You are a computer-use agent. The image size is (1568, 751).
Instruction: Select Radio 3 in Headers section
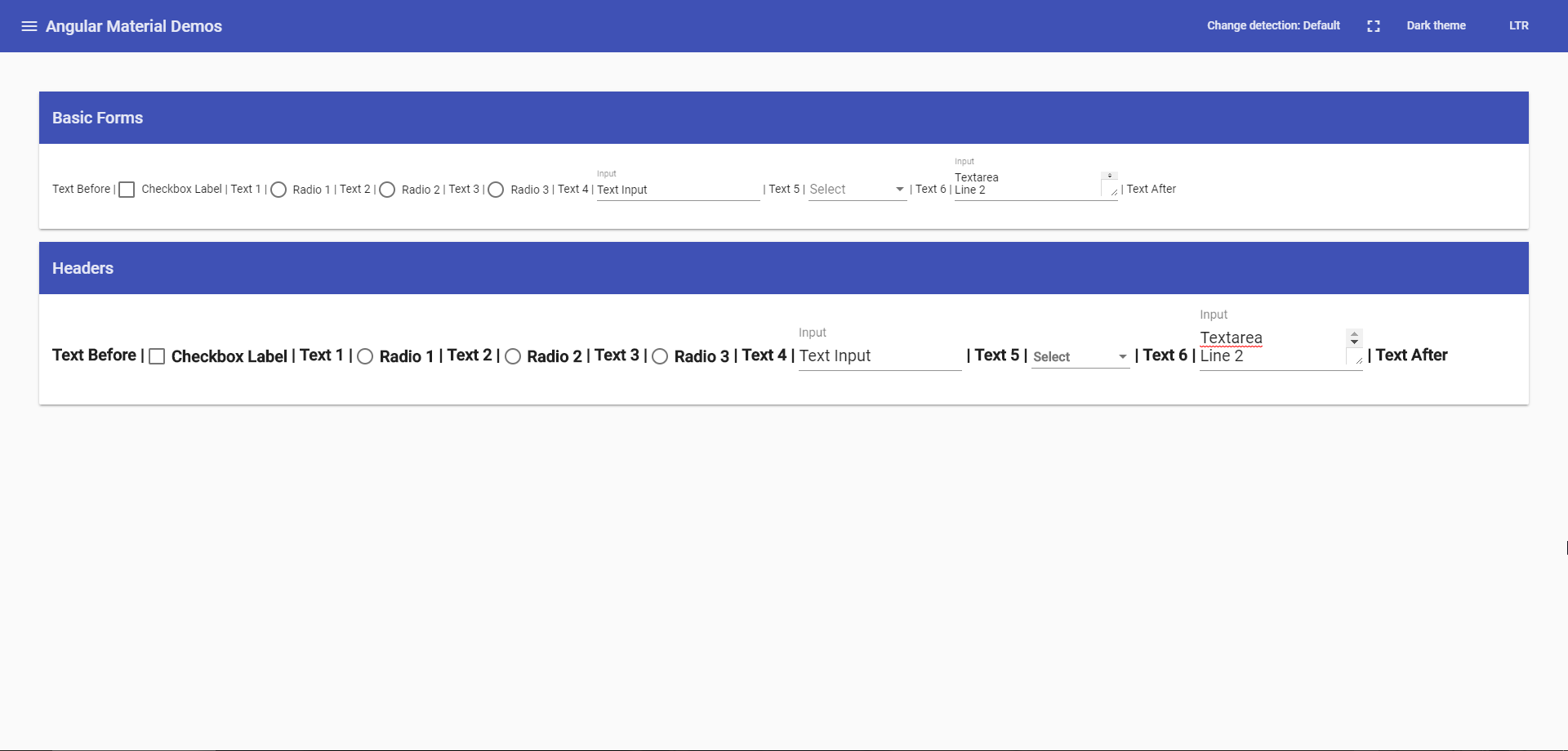pyautogui.click(x=660, y=356)
